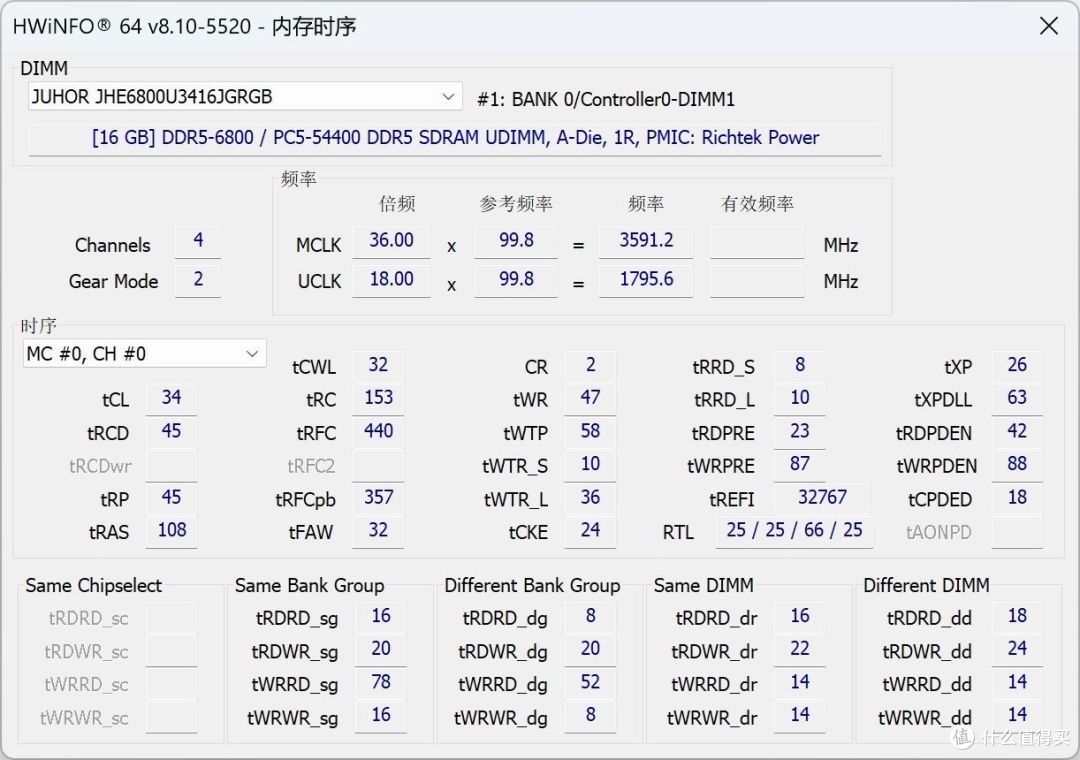Click the tWRWR_sg value 16

381,716
